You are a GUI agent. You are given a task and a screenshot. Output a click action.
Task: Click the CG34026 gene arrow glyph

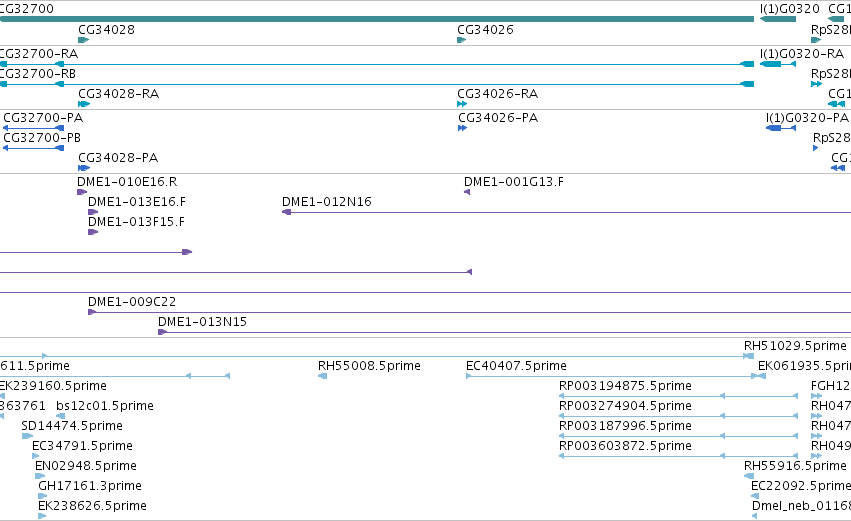click(x=462, y=40)
